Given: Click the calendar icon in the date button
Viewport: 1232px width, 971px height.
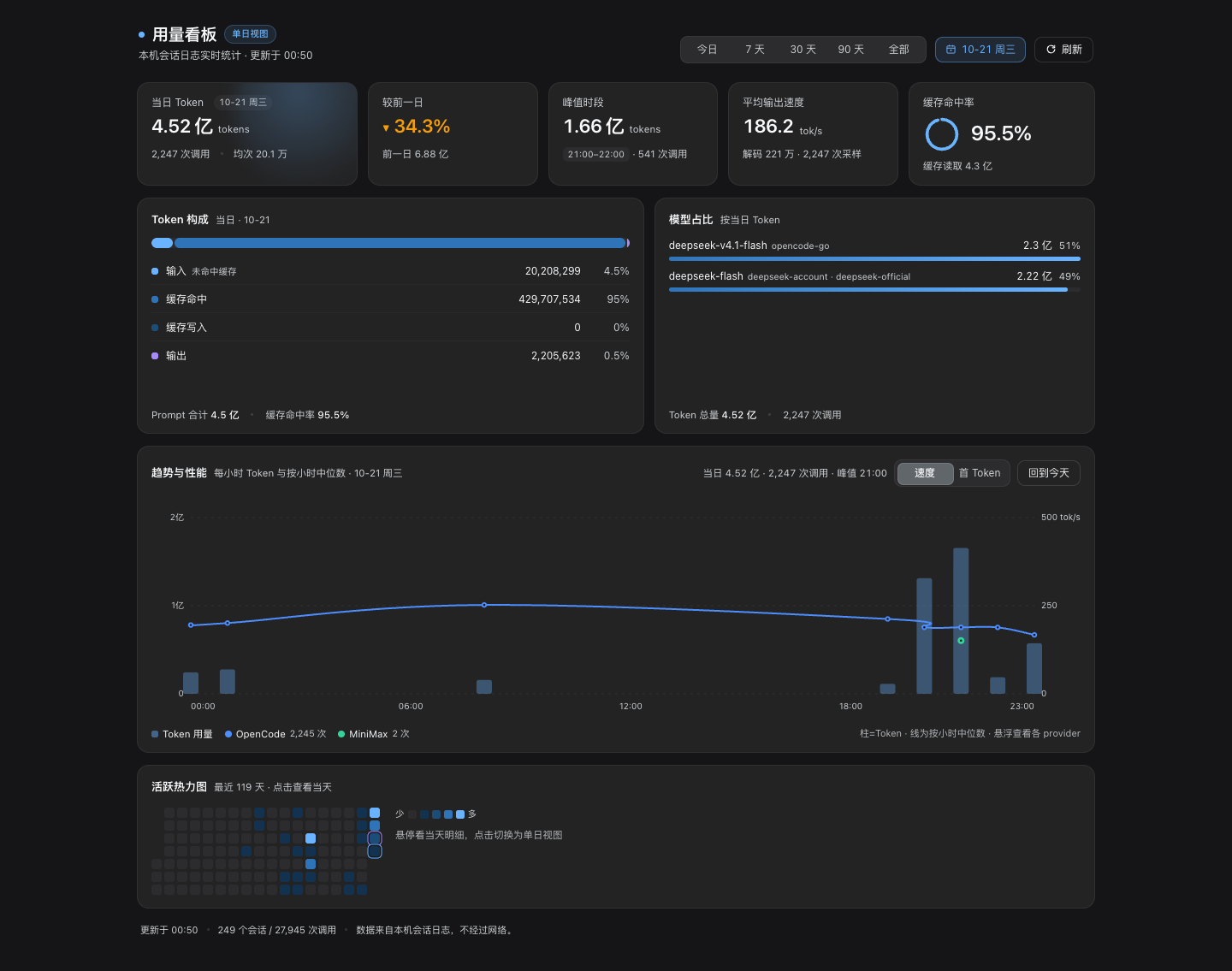Looking at the screenshot, I should pos(951,50).
